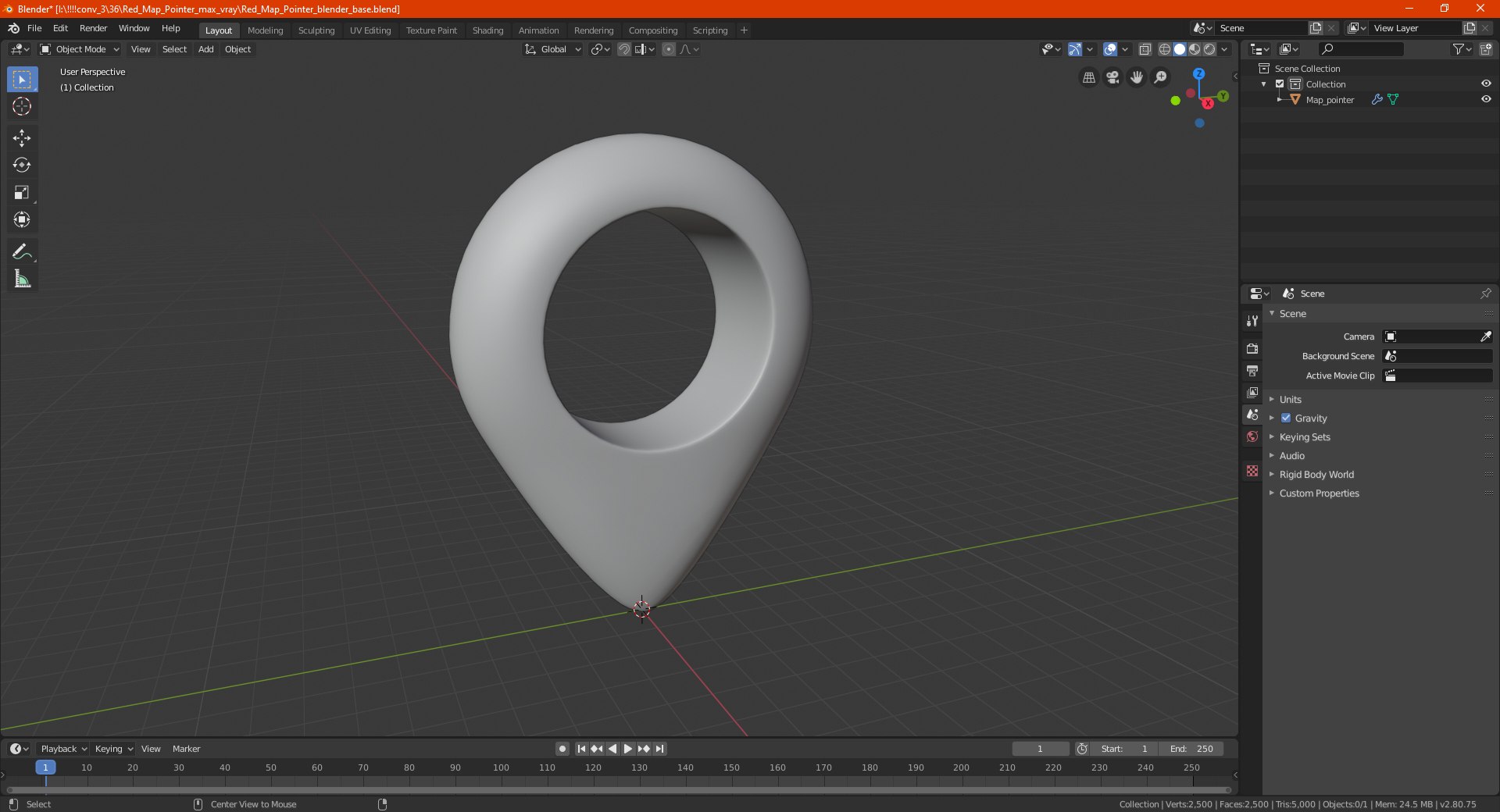The height and width of the screenshot is (812, 1500).
Task: Open the Texture properties tab
Action: (1252, 471)
